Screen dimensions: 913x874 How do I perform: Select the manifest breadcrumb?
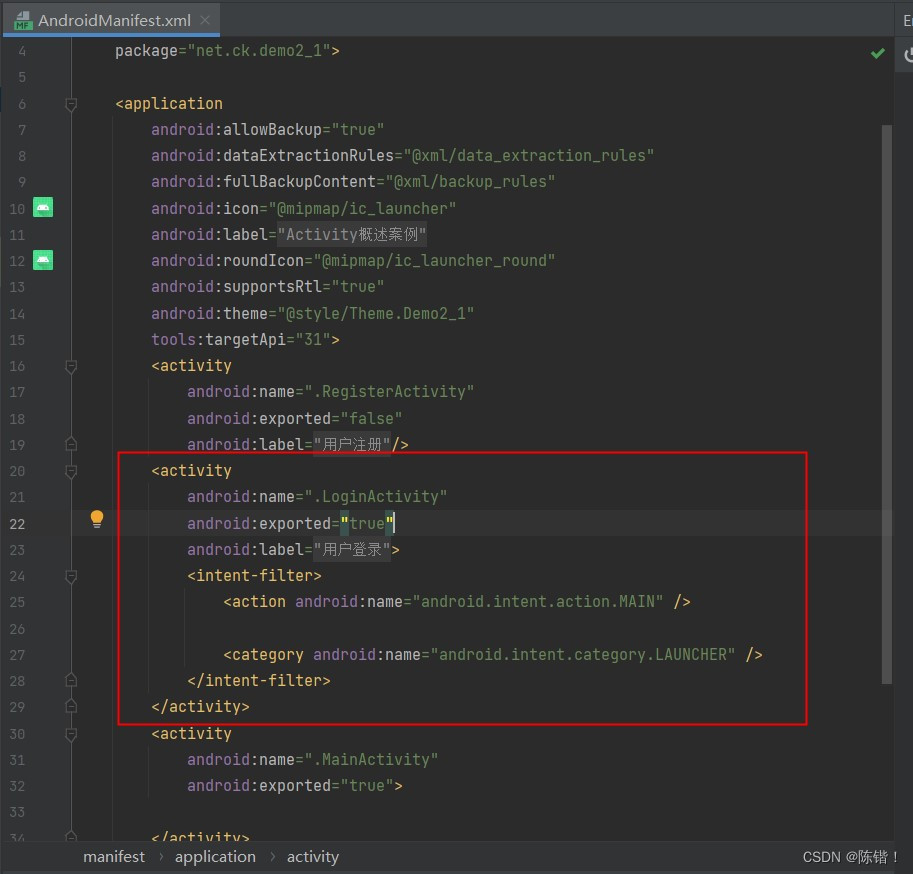[x=114, y=857]
